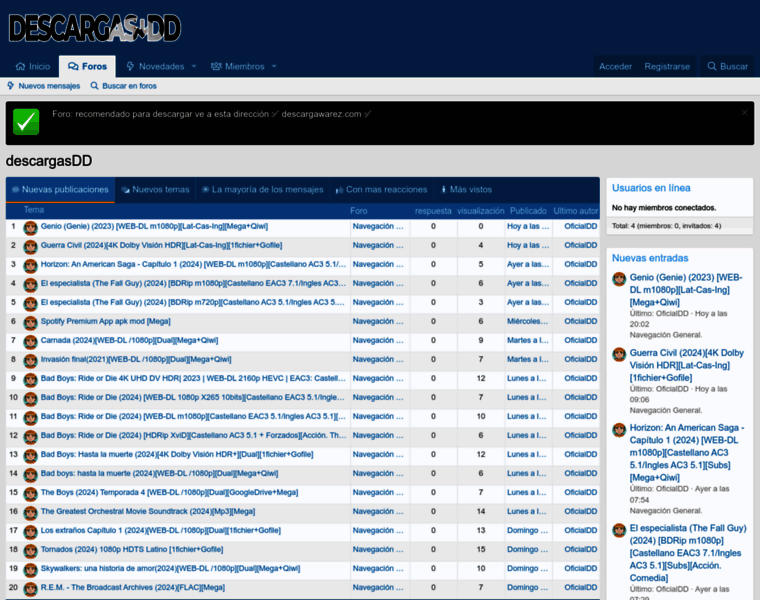Click sidebar avatar beside El especialista entry
The height and width of the screenshot is (600, 760).
coord(619,530)
